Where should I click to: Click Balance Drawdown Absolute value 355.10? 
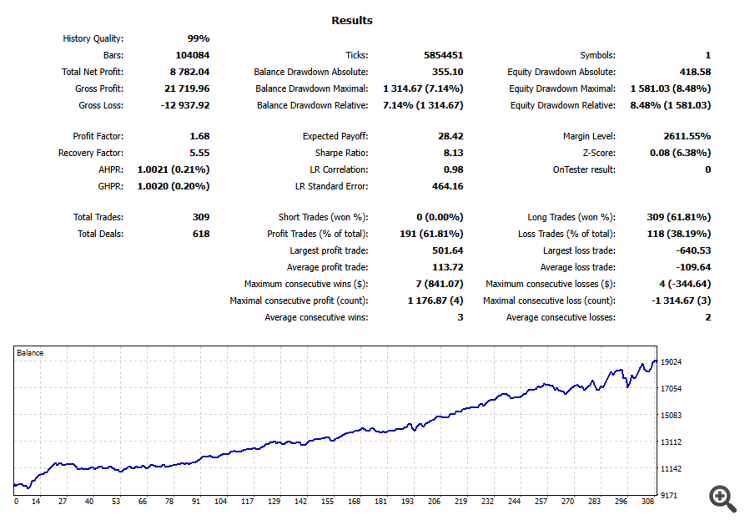(x=448, y=72)
